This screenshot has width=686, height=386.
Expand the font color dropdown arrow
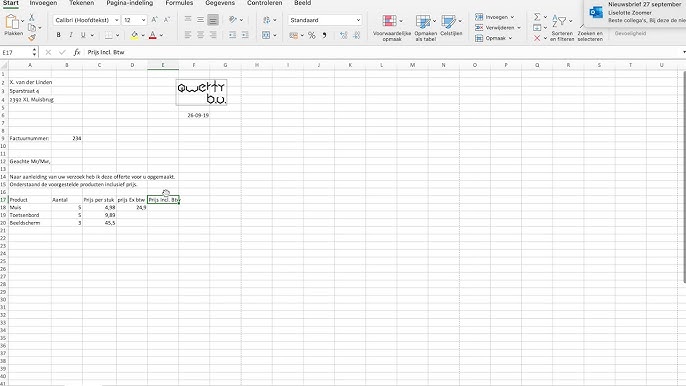(x=161, y=35)
